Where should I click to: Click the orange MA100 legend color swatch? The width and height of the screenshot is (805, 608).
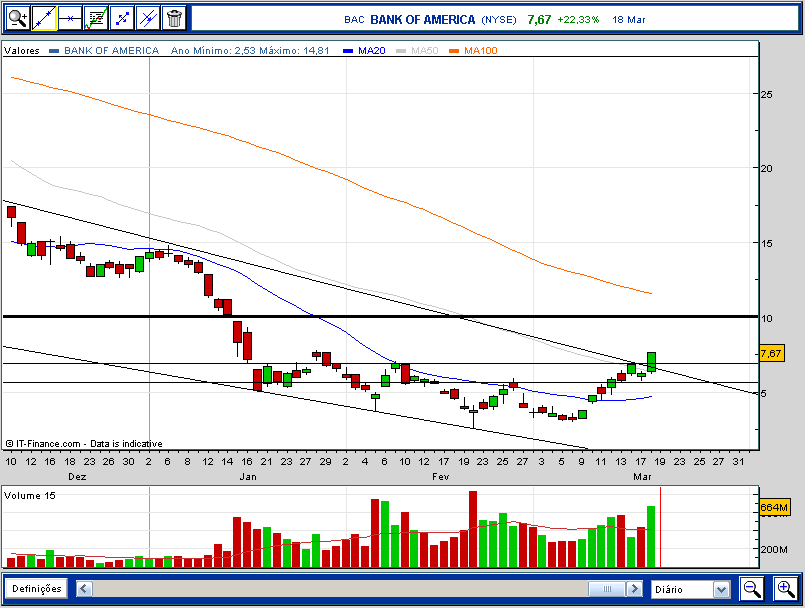454,51
